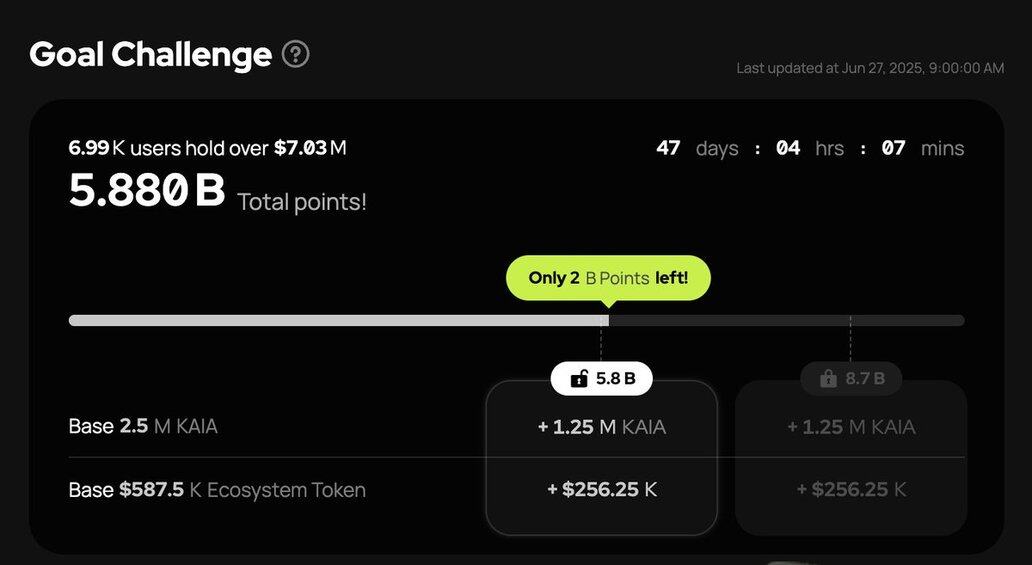Viewport: 1032px width, 565px height.
Task: Click the 5.8 B milestone badge
Action: coord(602,379)
